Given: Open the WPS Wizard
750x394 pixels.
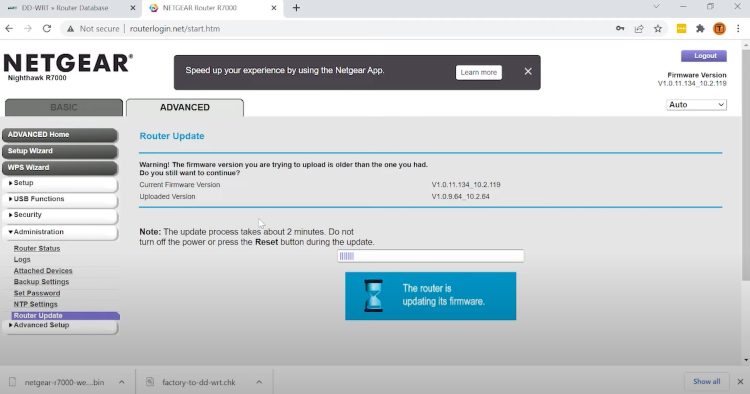Looking at the screenshot, I should 60,167.
